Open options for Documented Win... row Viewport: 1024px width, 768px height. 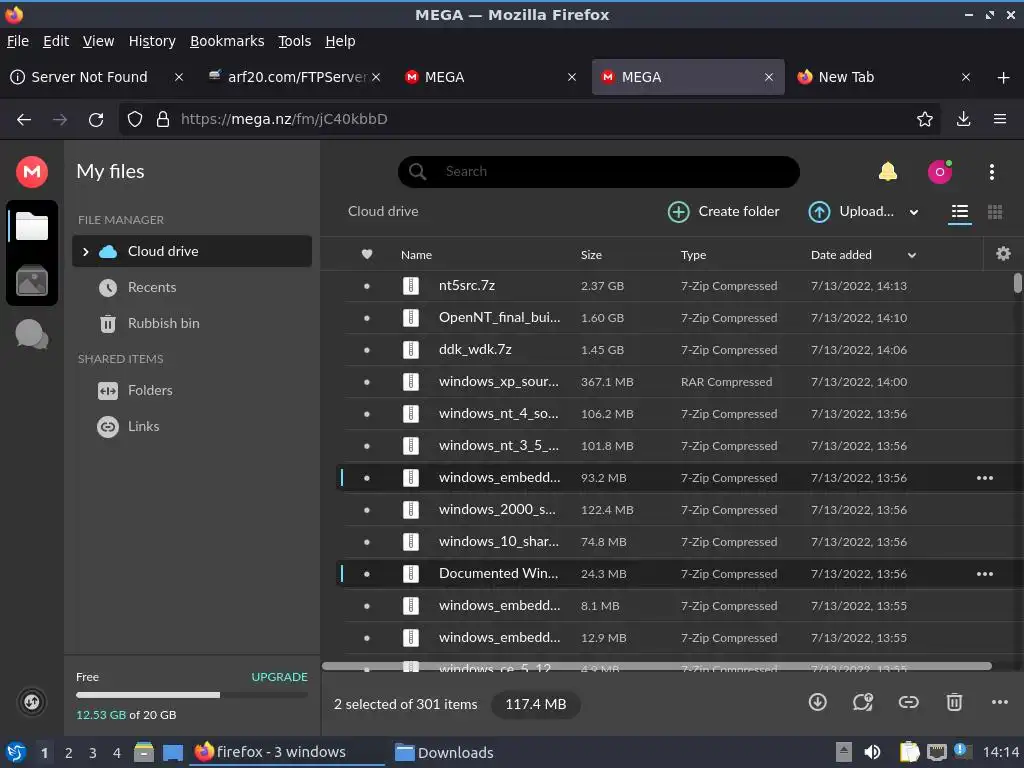pyautogui.click(x=985, y=574)
